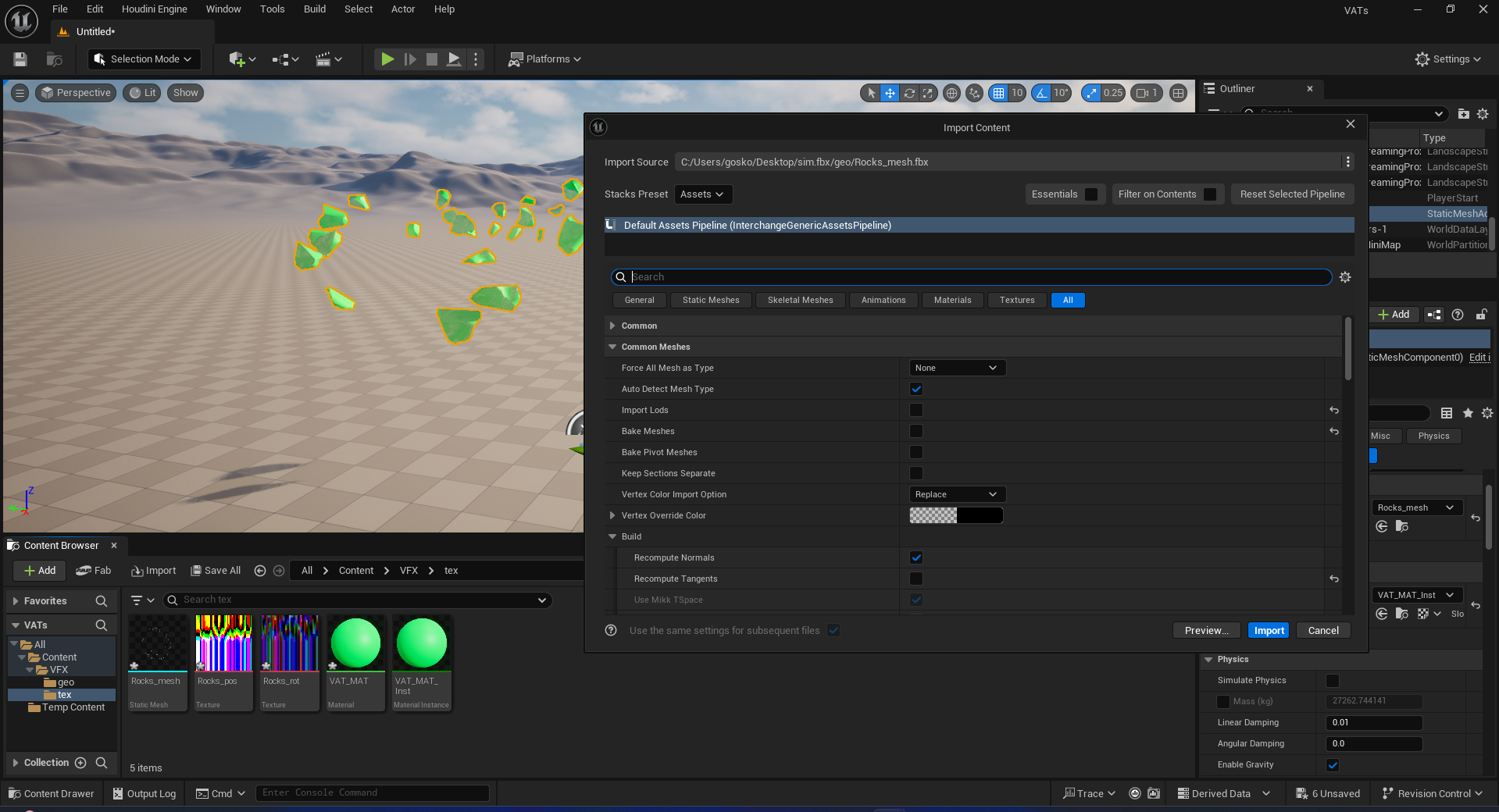Open the Build menu
Viewport: 1499px width, 812px height.
(x=315, y=9)
